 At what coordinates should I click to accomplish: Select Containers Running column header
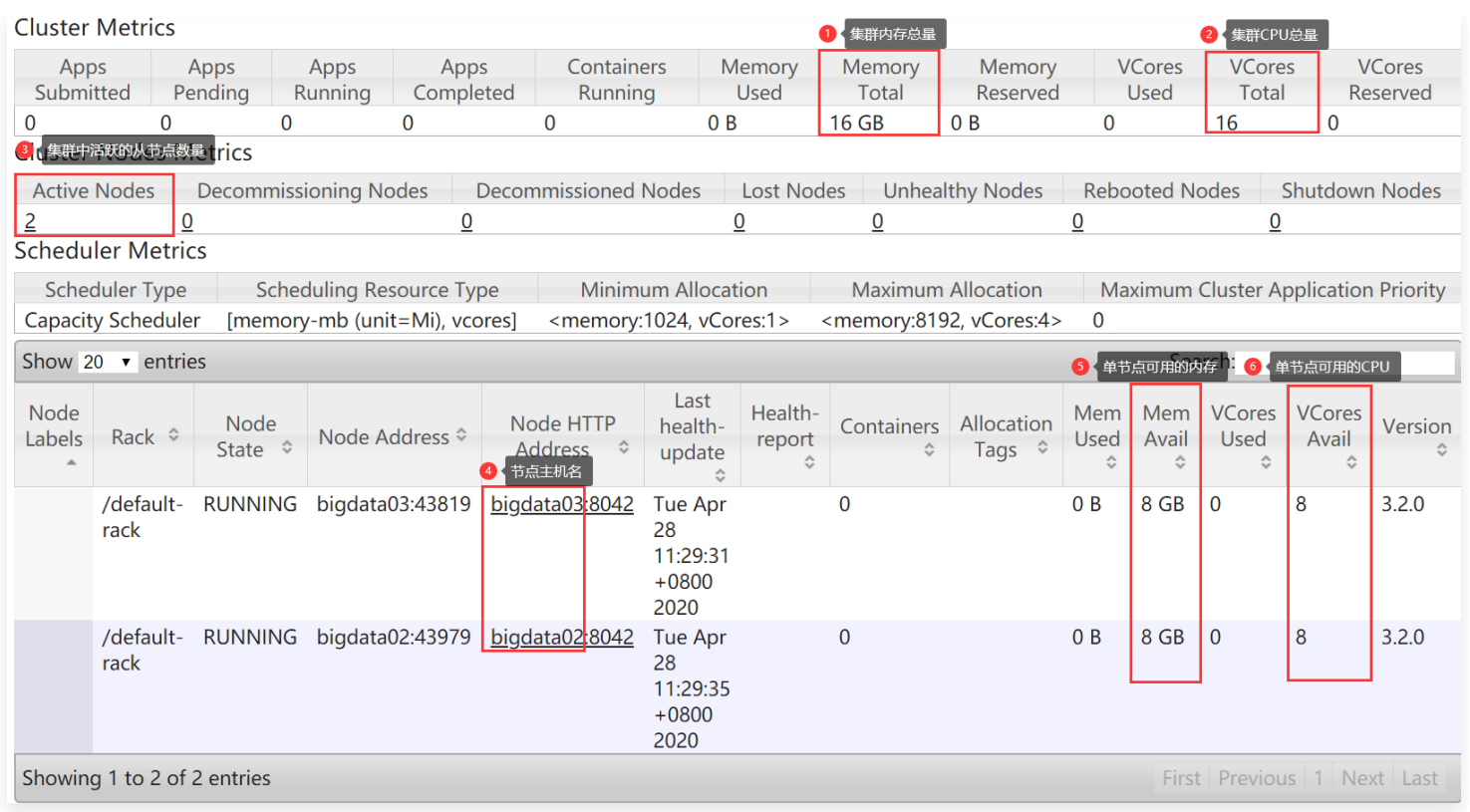617,80
